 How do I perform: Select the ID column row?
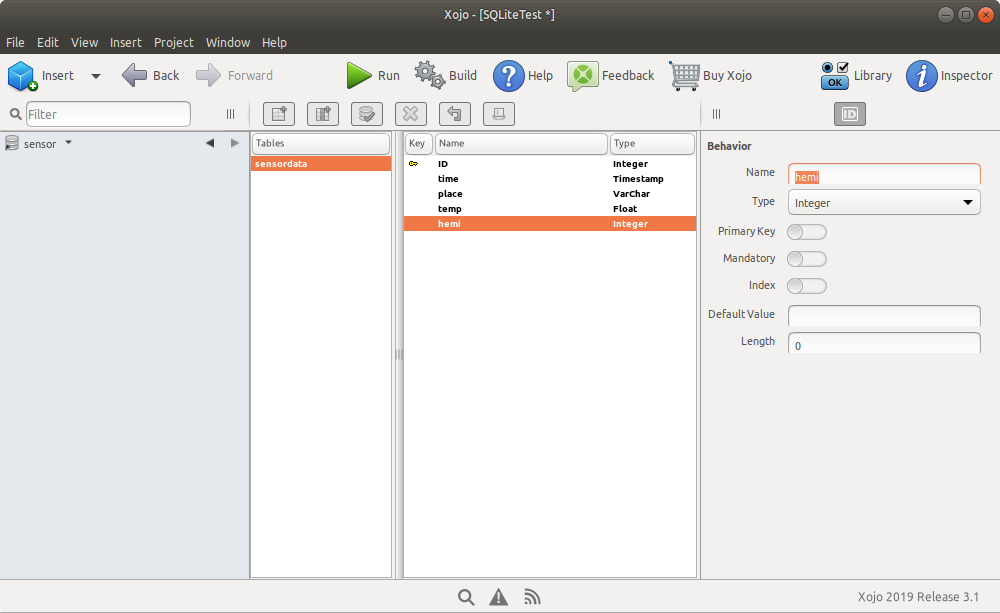click(550, 164)
